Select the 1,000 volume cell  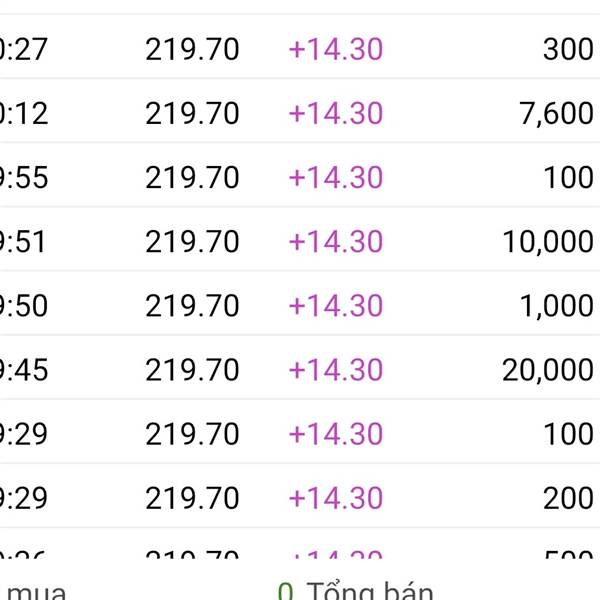[557, 306]
